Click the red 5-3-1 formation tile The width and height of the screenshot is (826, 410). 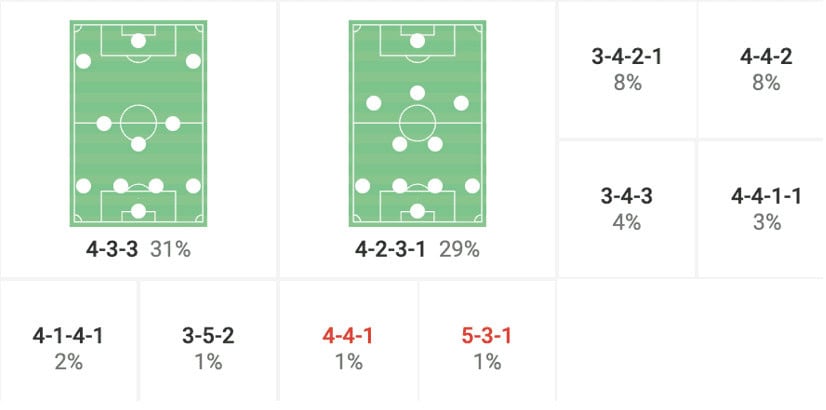pyautogui.click(x=487, y=347)
